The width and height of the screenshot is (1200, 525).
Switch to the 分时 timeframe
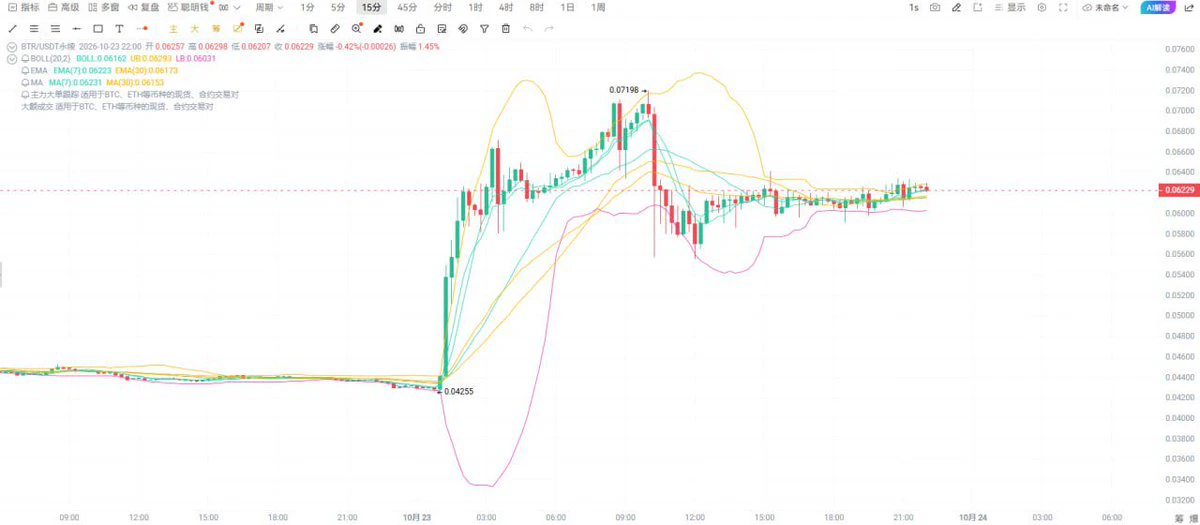(x=443, y=8)
